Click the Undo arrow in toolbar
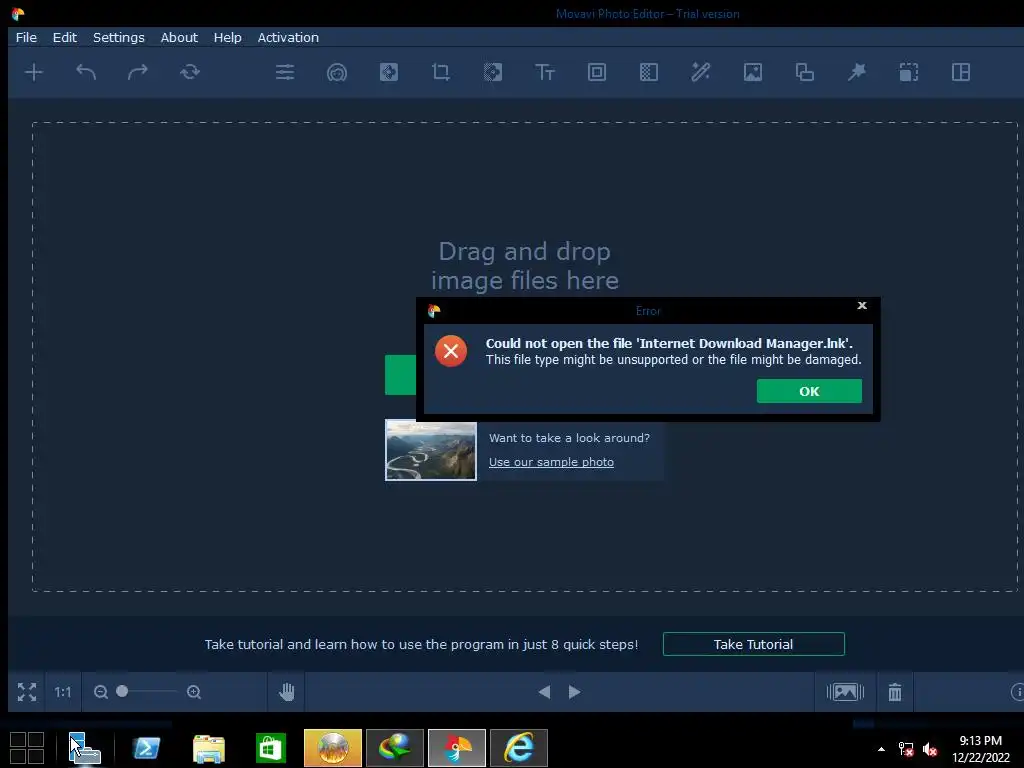The height and width of the screenshot is (768, 1024). point(86,72)
